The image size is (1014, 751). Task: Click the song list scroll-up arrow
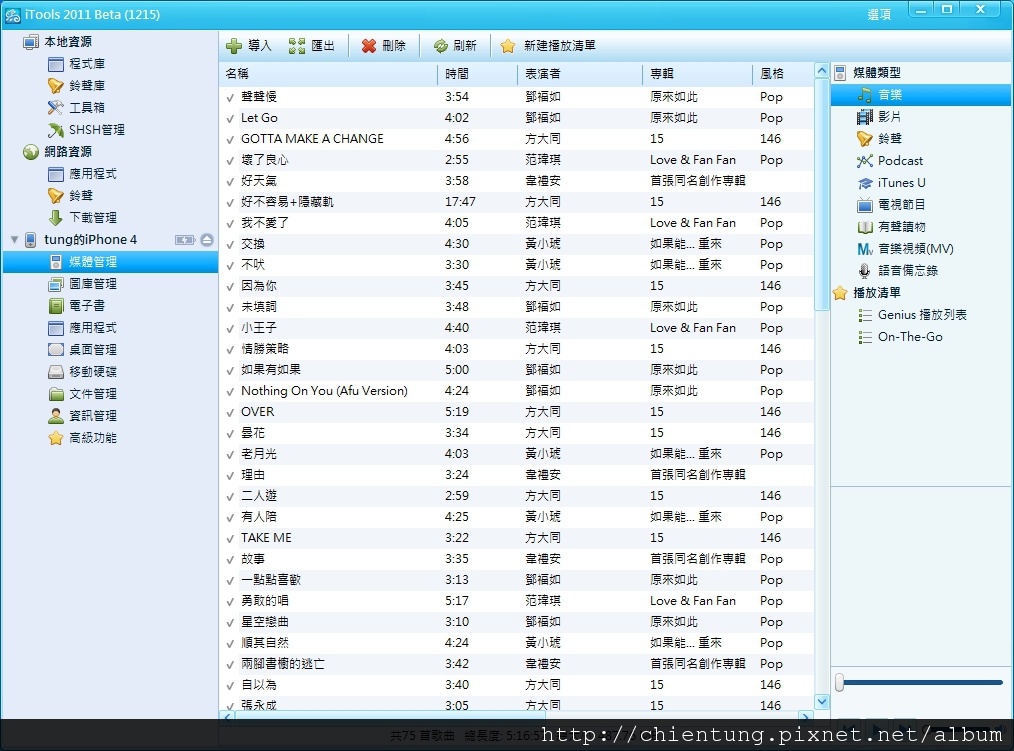(x=821, y=71)
